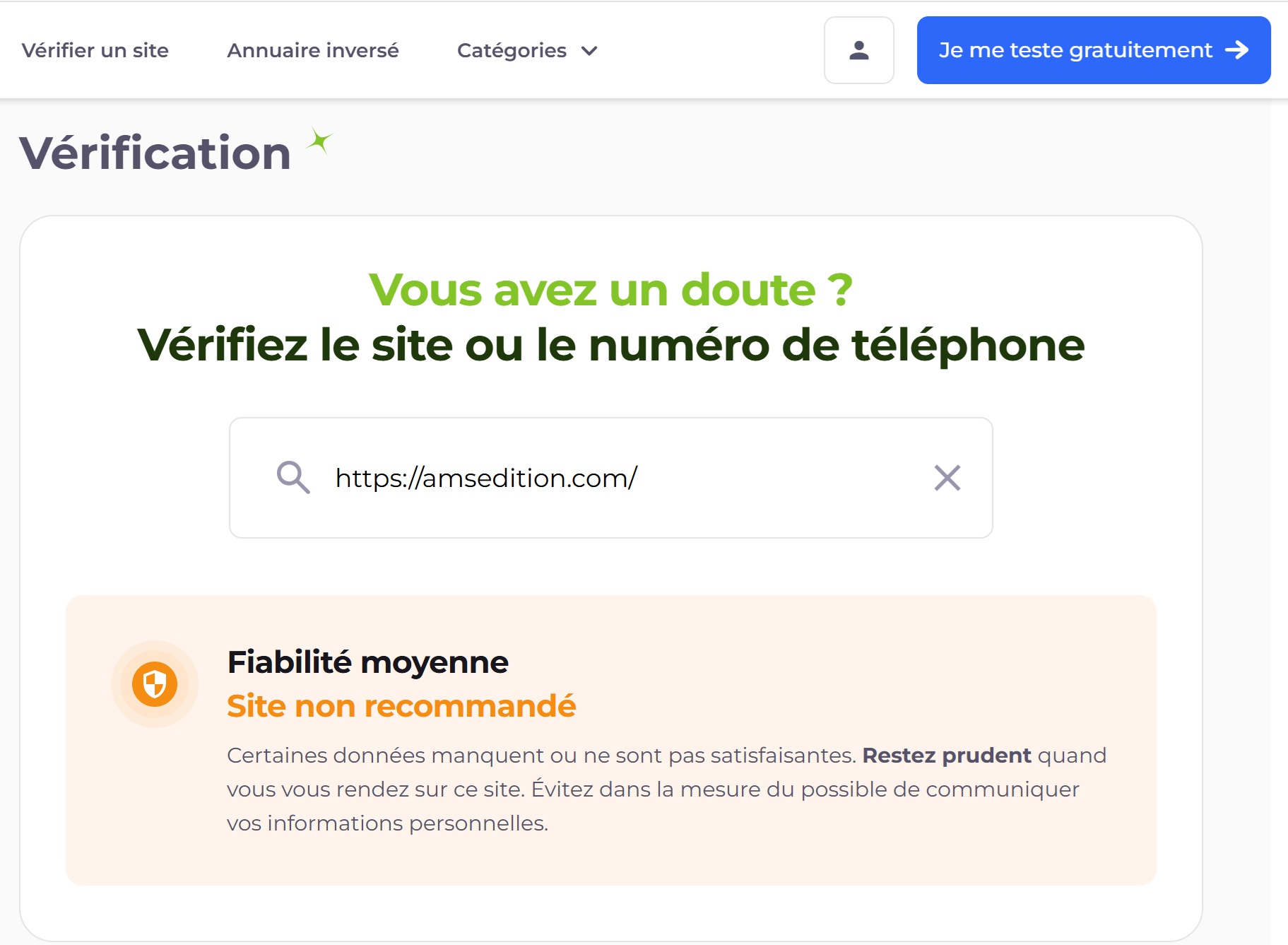This screenshot has width=1288, height=945.
Task: Click the bold Restez prudent text
Action: click(x=946, y=756)
